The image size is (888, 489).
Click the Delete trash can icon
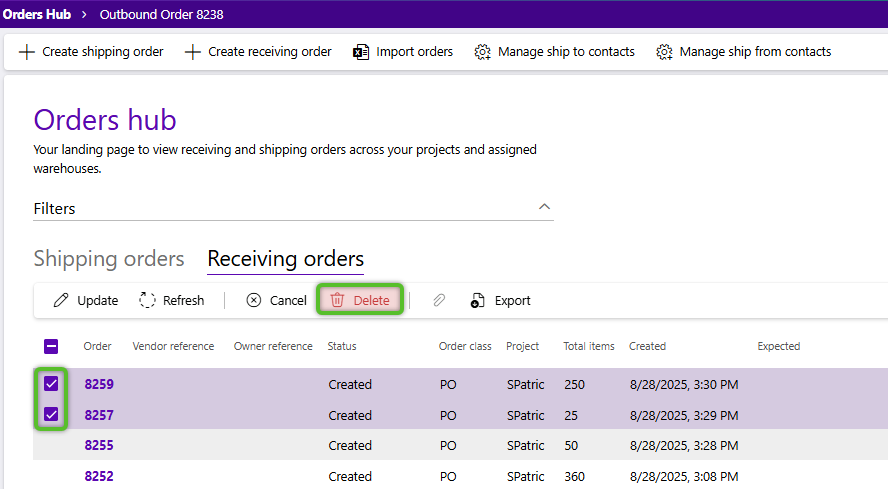[x=338, y=300]
